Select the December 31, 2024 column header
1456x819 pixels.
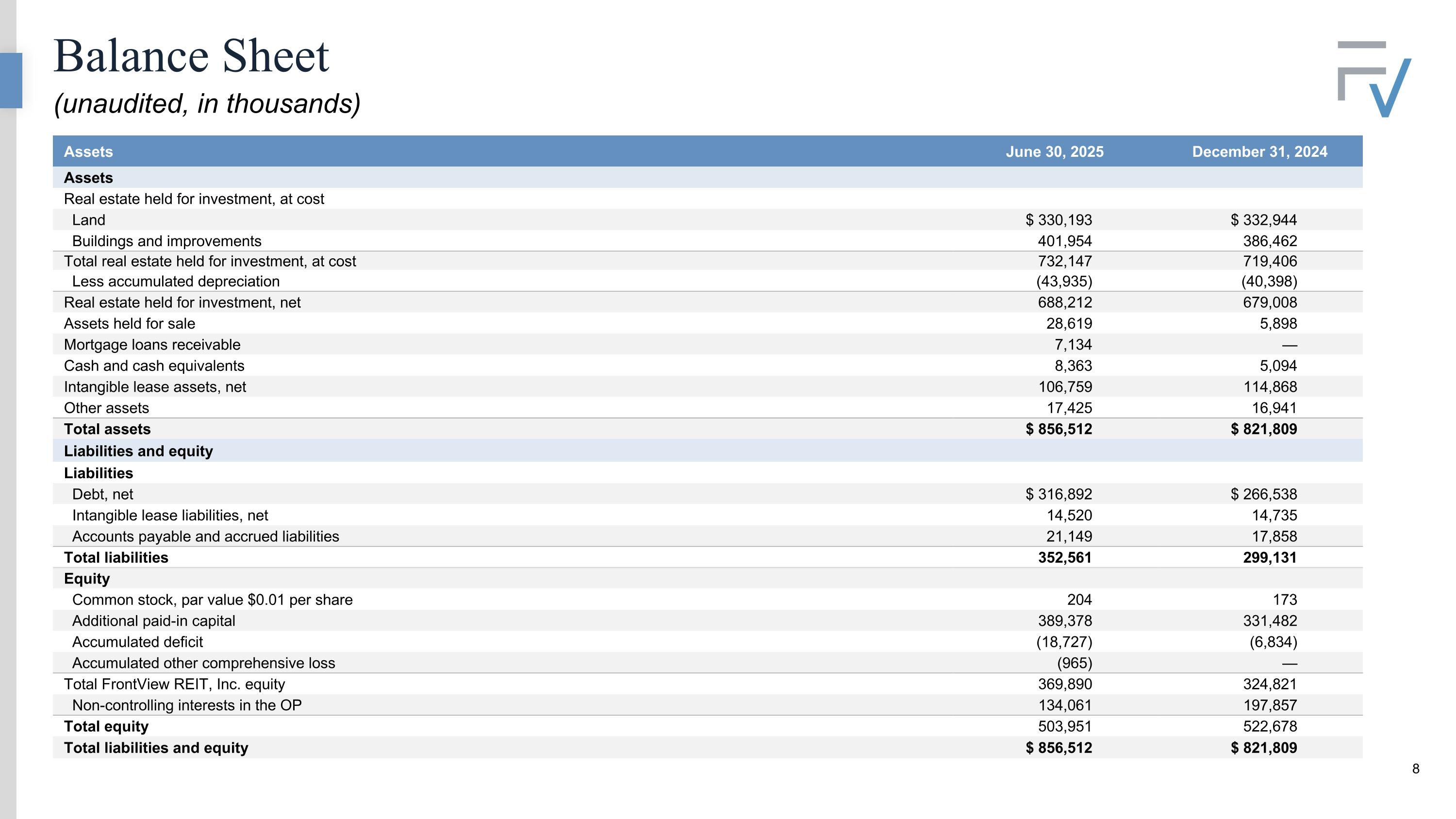click(1259, 151)
